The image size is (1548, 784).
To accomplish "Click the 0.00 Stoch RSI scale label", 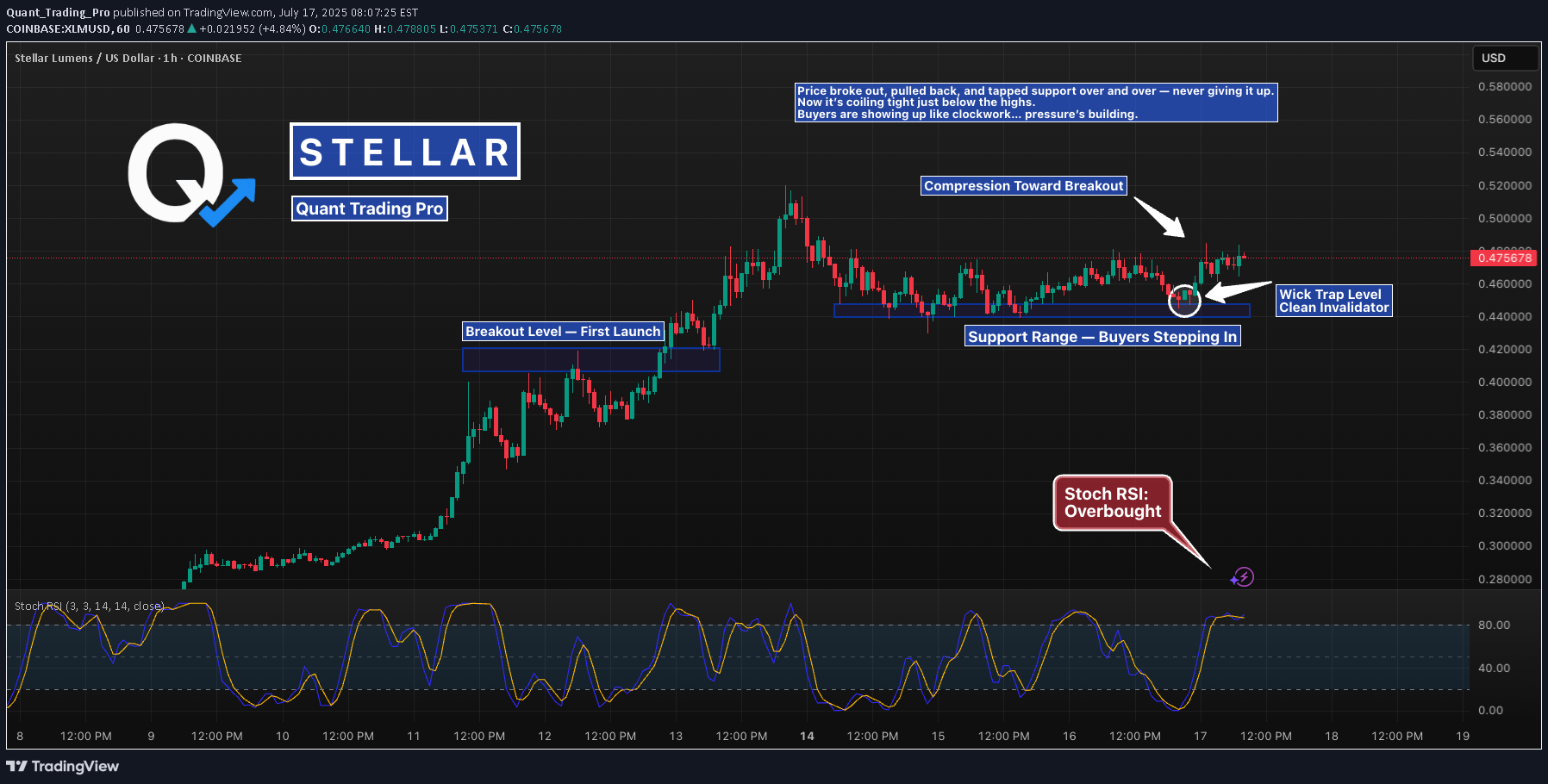I will pyautogui.click(x=1490, y=710).
